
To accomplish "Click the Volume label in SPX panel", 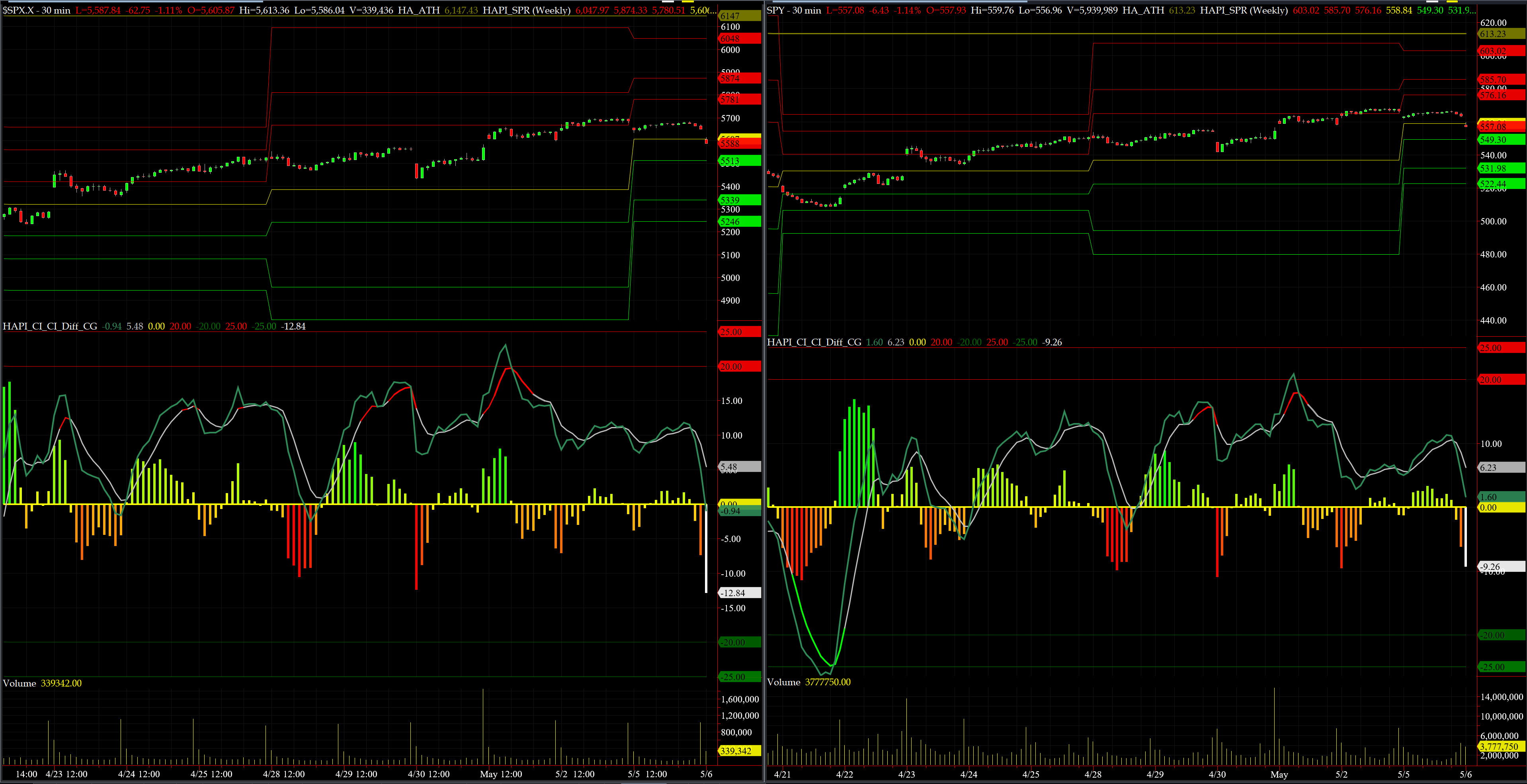I will click(x=20, y=683).
